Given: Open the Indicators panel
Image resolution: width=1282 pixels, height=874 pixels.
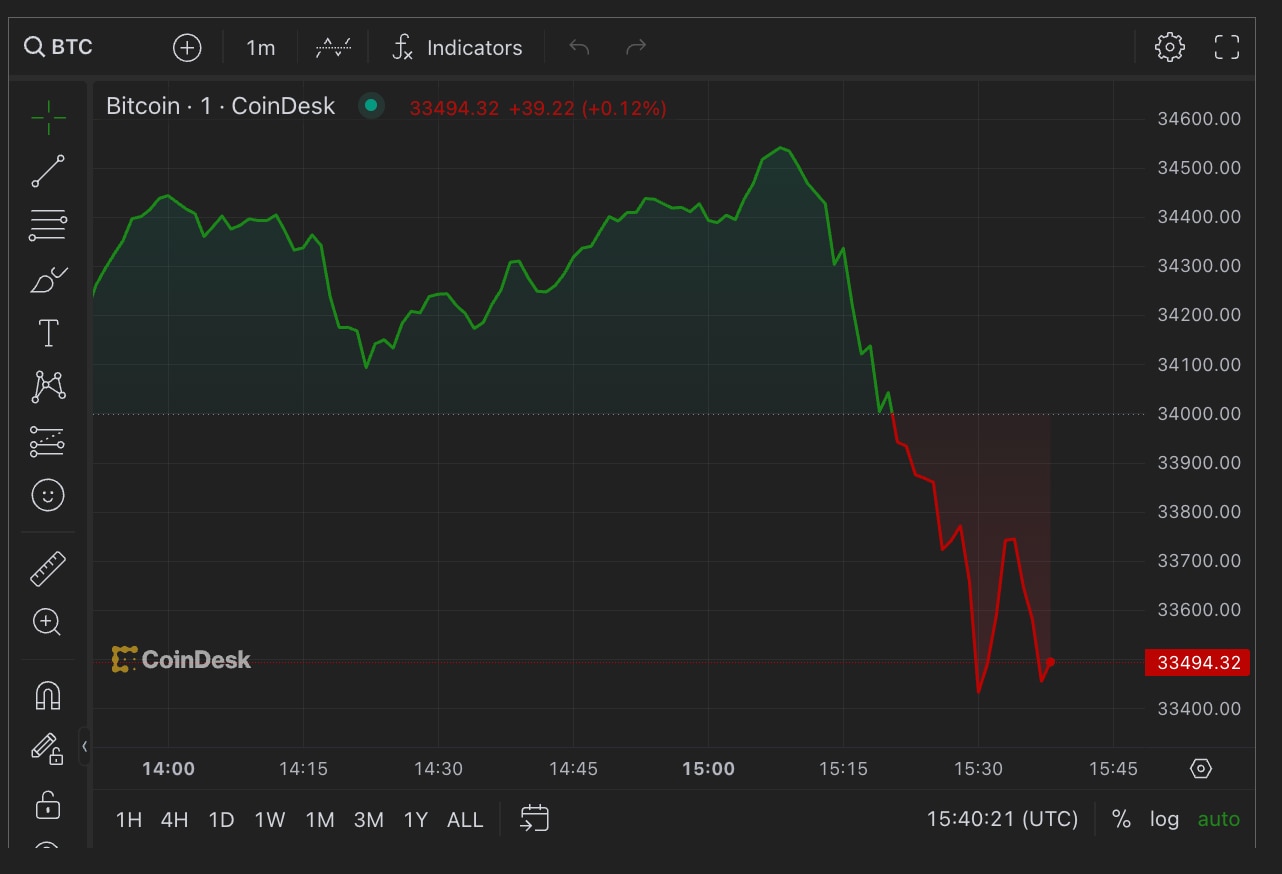Looking at the screenshot, I should click(457, 46).
